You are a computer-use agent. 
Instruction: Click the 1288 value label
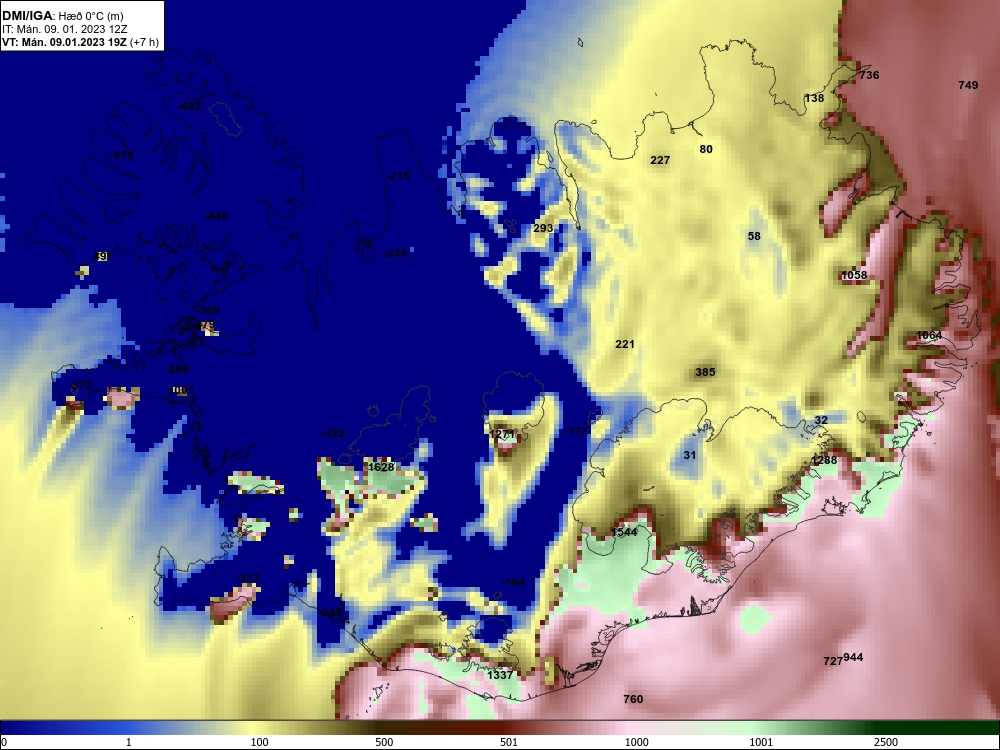pos(824,460)
